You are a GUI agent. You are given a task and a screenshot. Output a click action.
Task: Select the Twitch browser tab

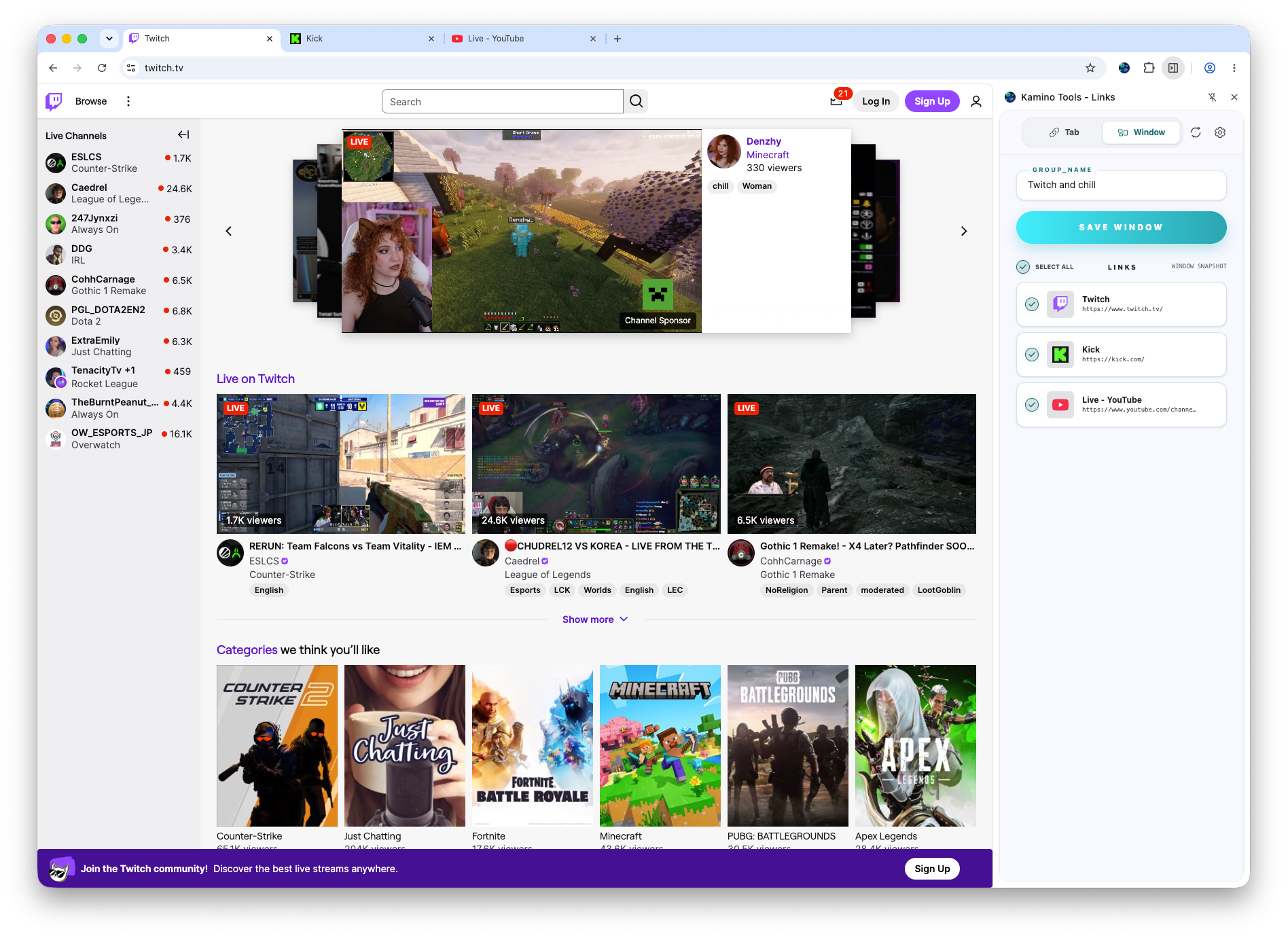click(201, 39)
